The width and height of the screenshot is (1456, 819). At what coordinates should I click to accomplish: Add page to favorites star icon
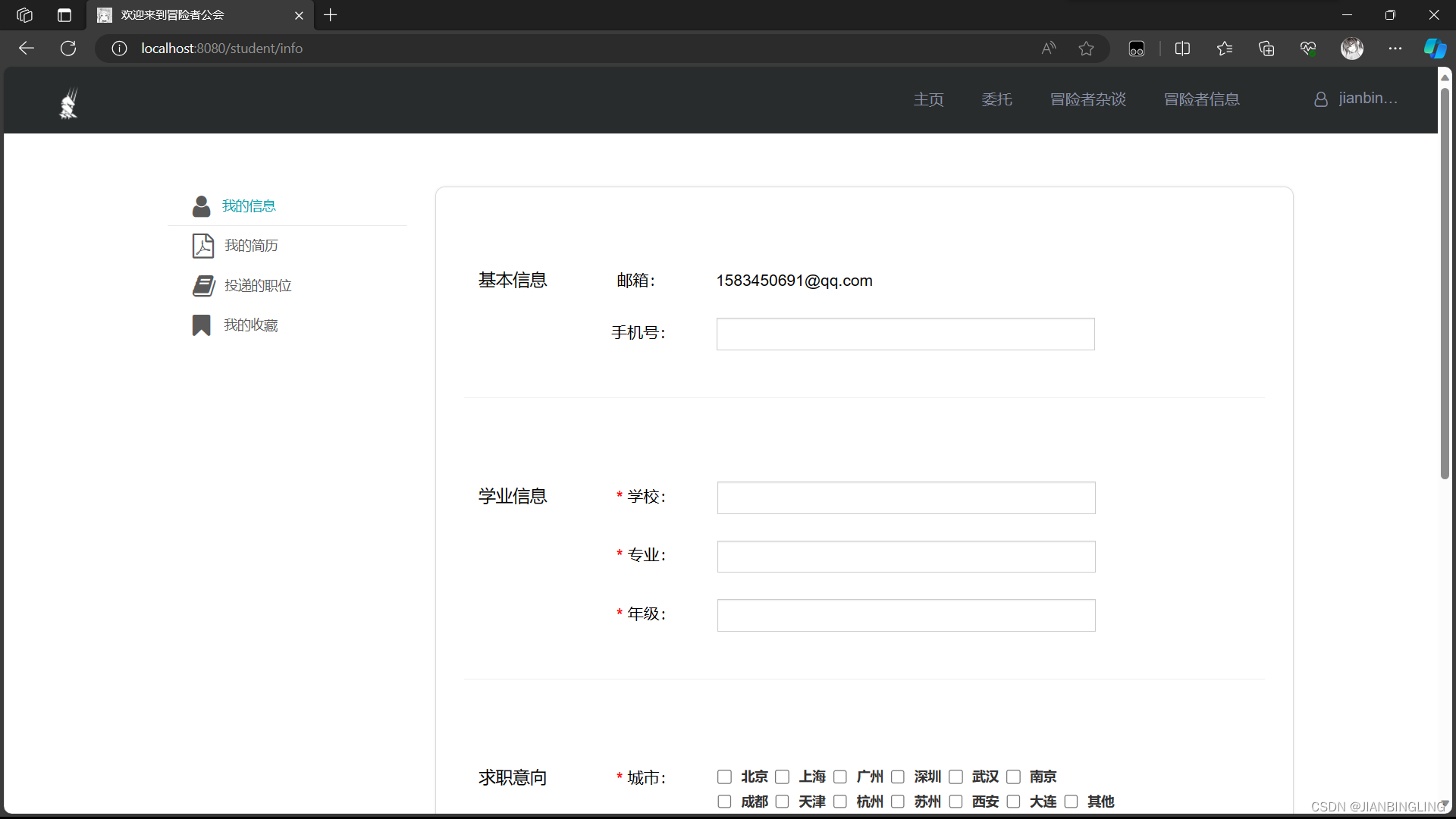click(x=1086, y=49)
